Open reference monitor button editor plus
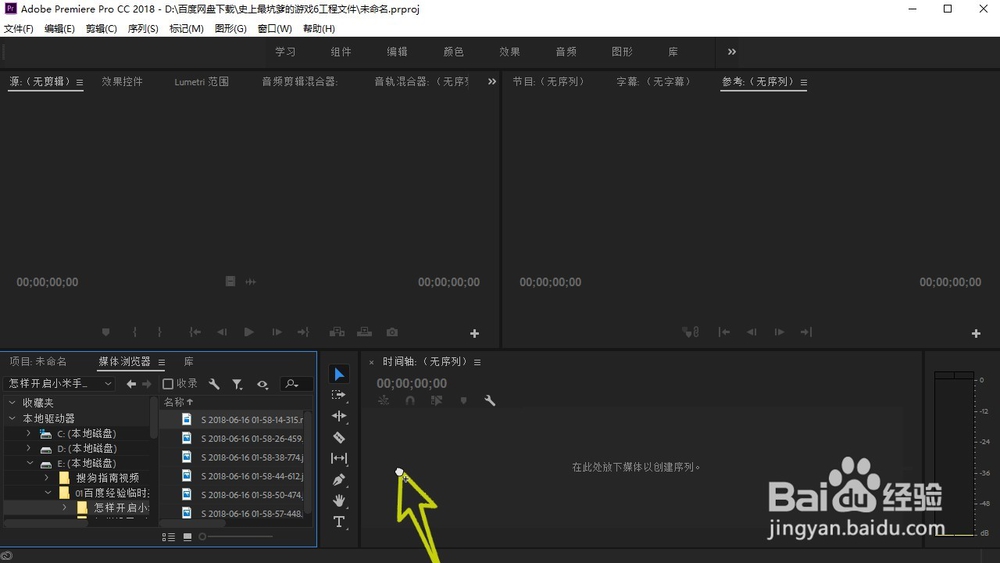The height and width of the screenshot is (563, 1000). click(976, 333)
